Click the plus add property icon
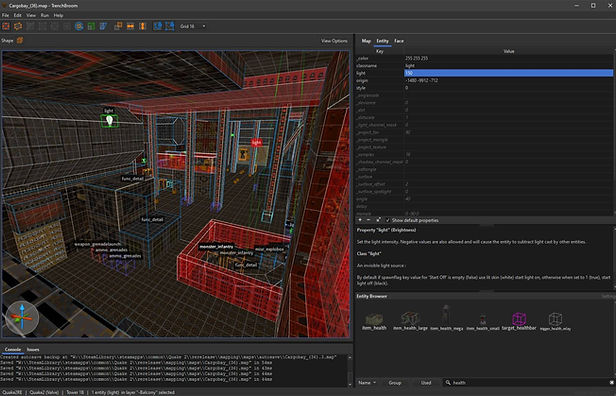Screen dimensions: 616x396 tap(360, 220)
